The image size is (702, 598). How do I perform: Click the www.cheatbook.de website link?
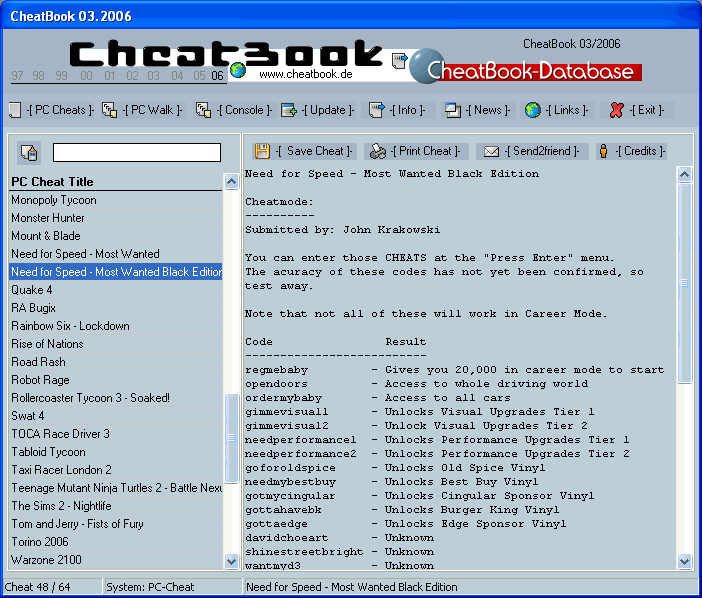[306, 74]
